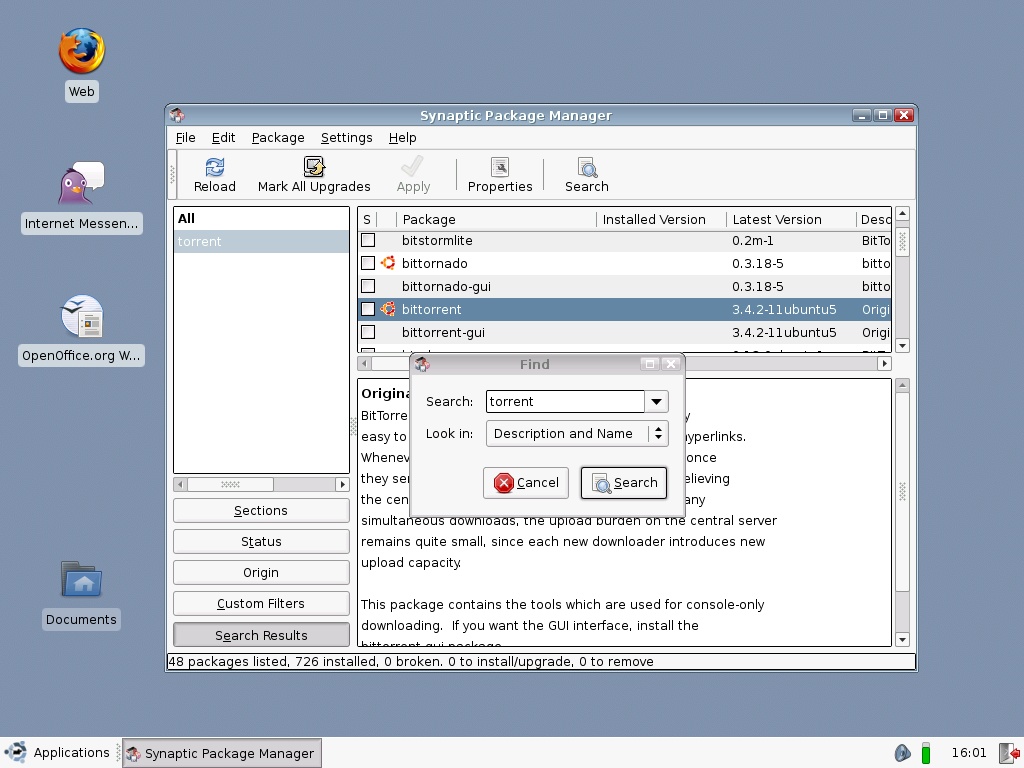Switch to the Synaptic Package Manager taskbar button
Image resolution: width=1024 pixels, height=768 pixels.
222,754
